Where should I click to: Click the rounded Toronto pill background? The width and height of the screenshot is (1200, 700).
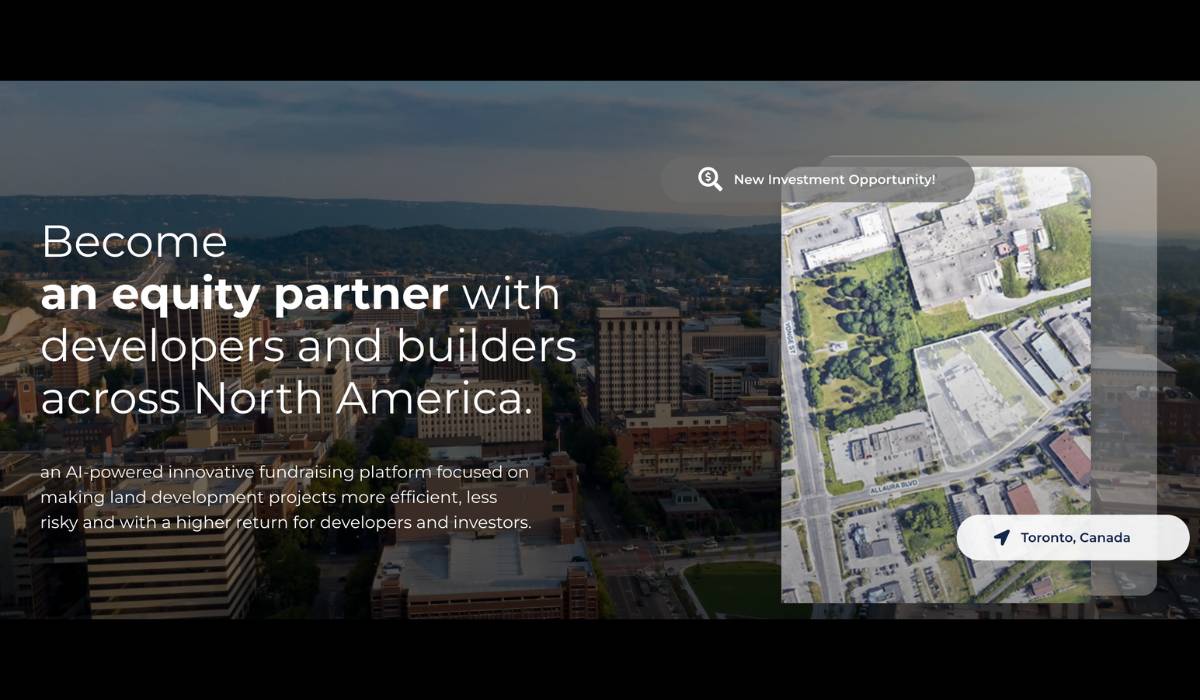click(1072, 537)
